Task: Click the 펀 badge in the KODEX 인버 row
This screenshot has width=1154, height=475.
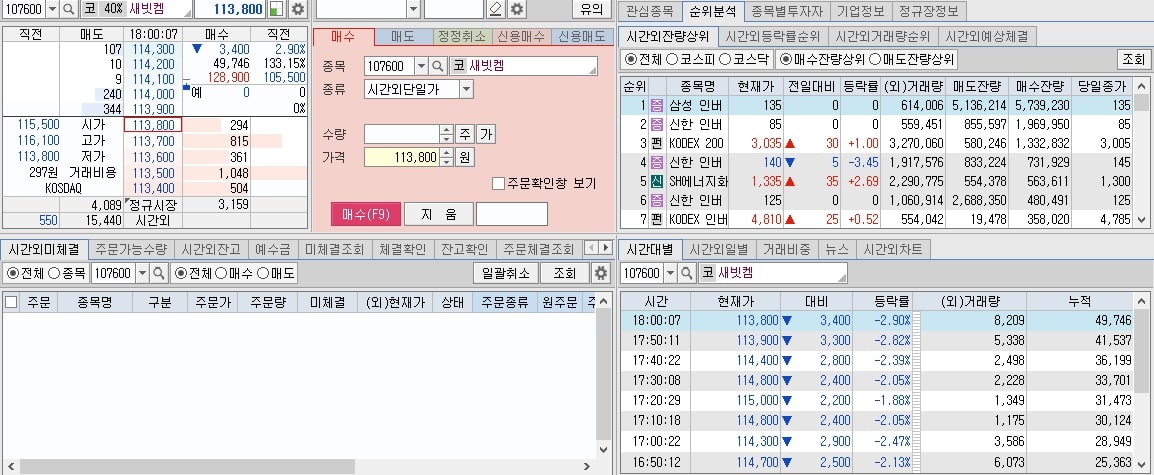Action: [x=657, y=219]
